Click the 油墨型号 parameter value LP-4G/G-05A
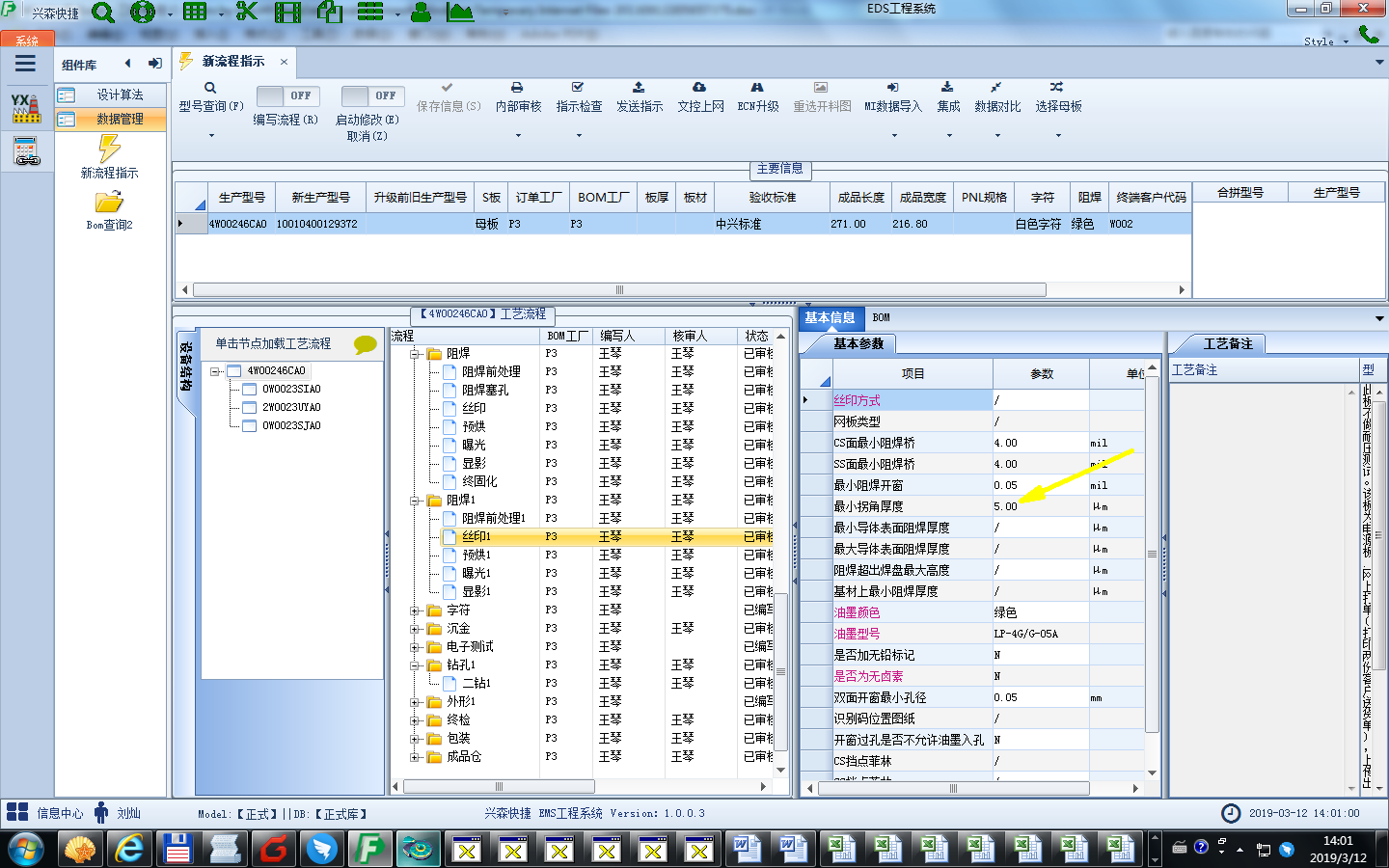Viewport: 1389px width, 868px height. tap(1040, 635)
